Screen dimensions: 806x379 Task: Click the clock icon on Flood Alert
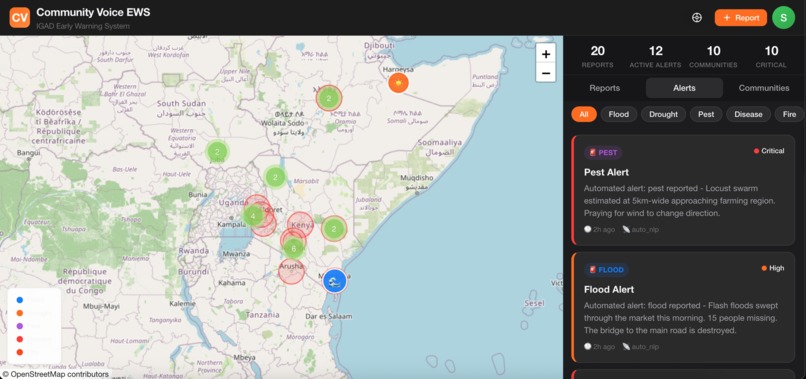[x=588, y=347]
